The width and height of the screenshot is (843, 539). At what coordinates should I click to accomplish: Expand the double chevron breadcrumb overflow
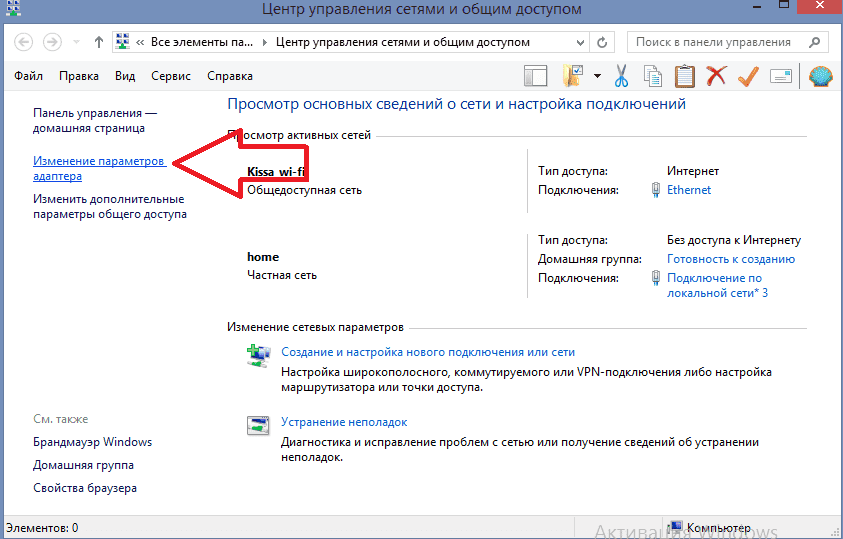pos(140,42)
